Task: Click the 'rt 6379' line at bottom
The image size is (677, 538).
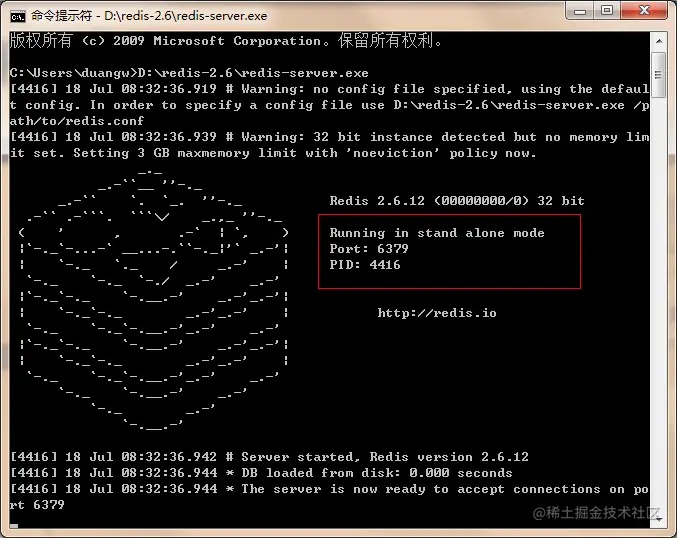Action: pyautogui.click(x=37, y=505)
